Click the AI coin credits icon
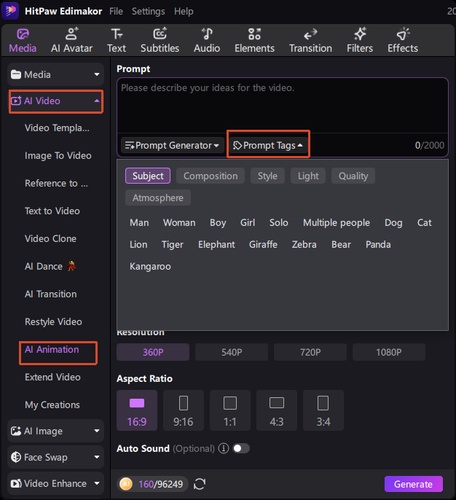This screenshot has height=500, width=456. pyautogui.click(x=126, y=484)
